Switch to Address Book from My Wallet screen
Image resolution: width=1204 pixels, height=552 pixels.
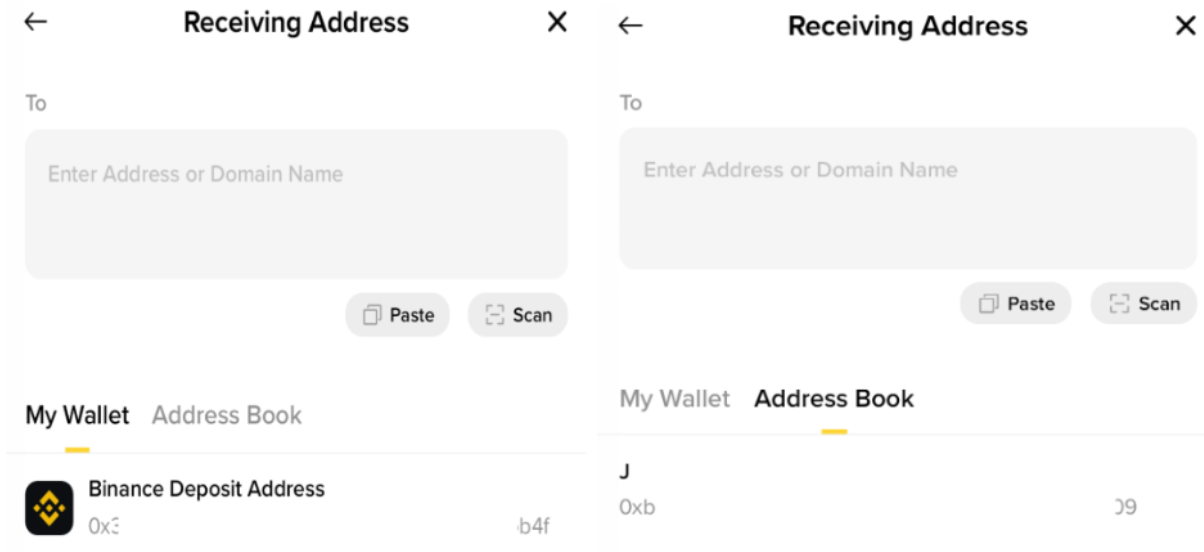(227, 415)
